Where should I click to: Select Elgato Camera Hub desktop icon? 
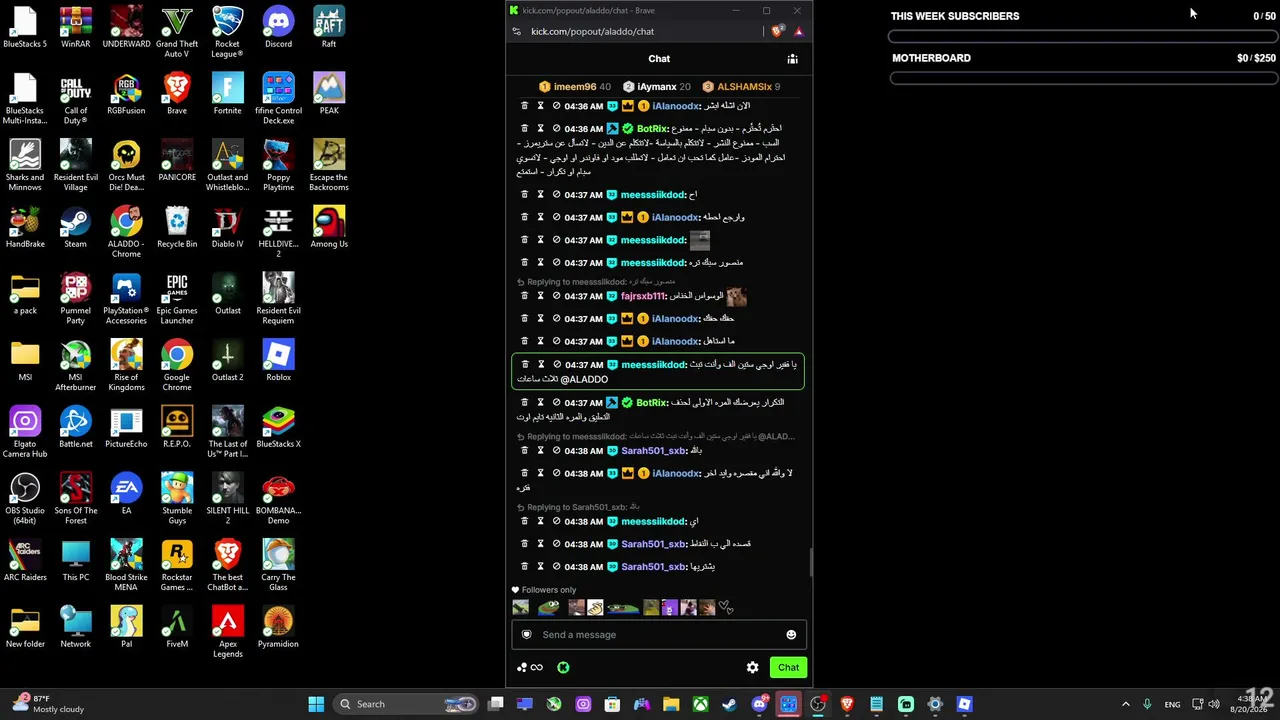pos(25,432)
